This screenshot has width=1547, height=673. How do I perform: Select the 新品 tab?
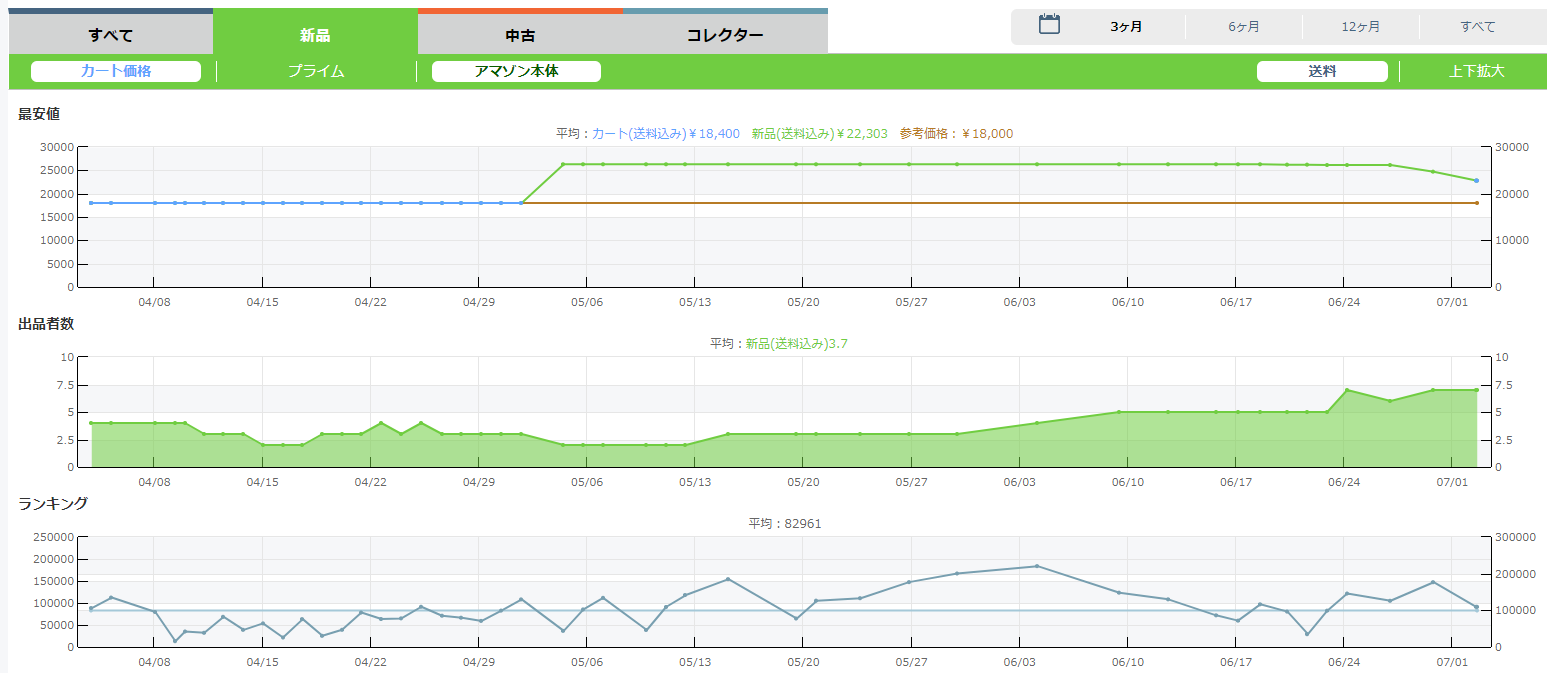click(315, 35)
